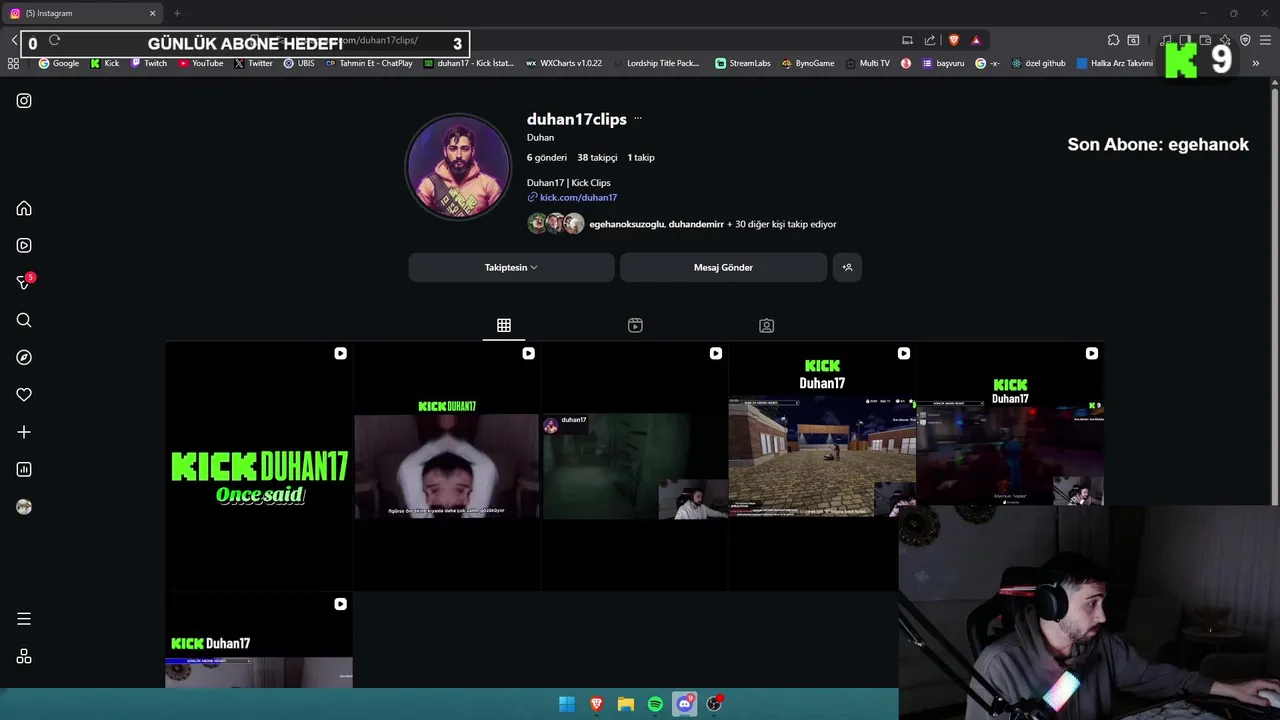View the 38 takipçi followers list

pos(597,158)
